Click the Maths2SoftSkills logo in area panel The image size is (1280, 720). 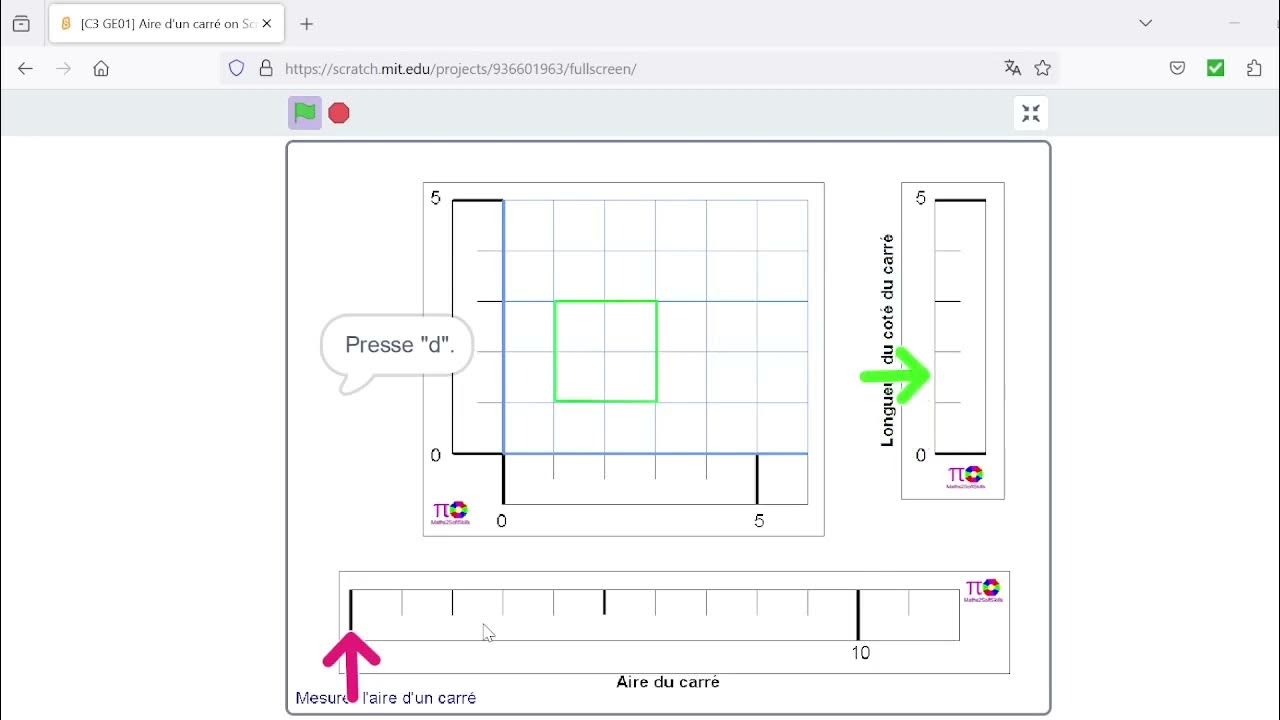point(983,590)
